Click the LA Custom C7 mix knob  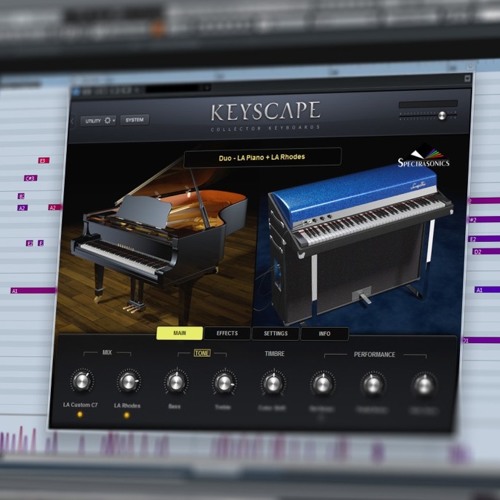[x=82, y=381]
